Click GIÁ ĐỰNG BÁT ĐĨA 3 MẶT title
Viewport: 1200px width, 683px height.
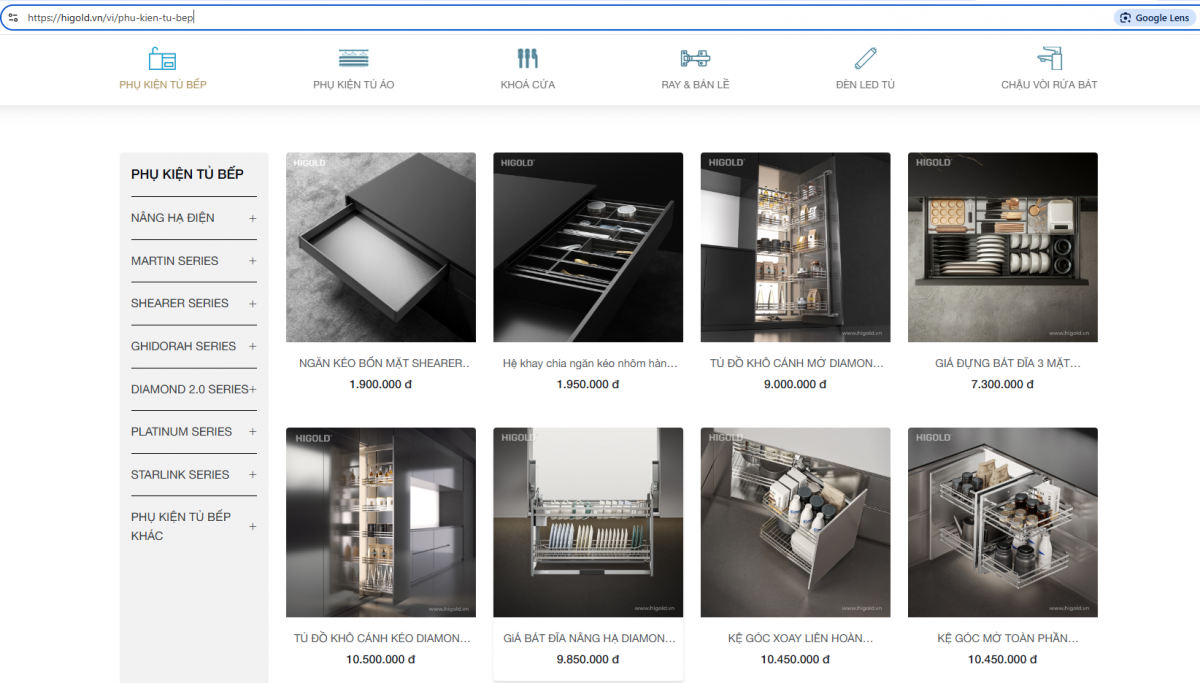pyautogui.click(x=1007, y=363)
